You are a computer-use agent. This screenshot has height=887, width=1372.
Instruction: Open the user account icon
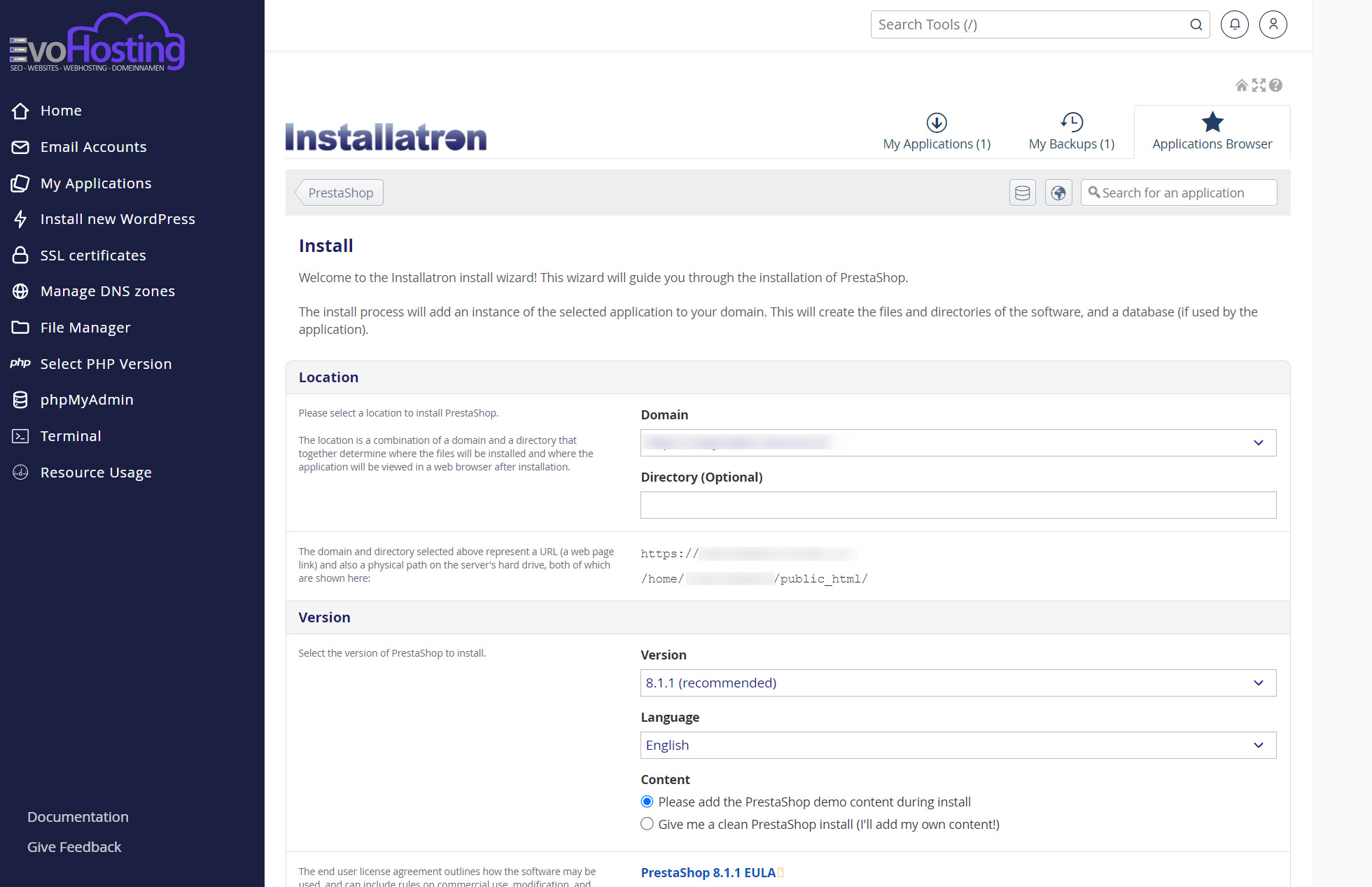1273,25
